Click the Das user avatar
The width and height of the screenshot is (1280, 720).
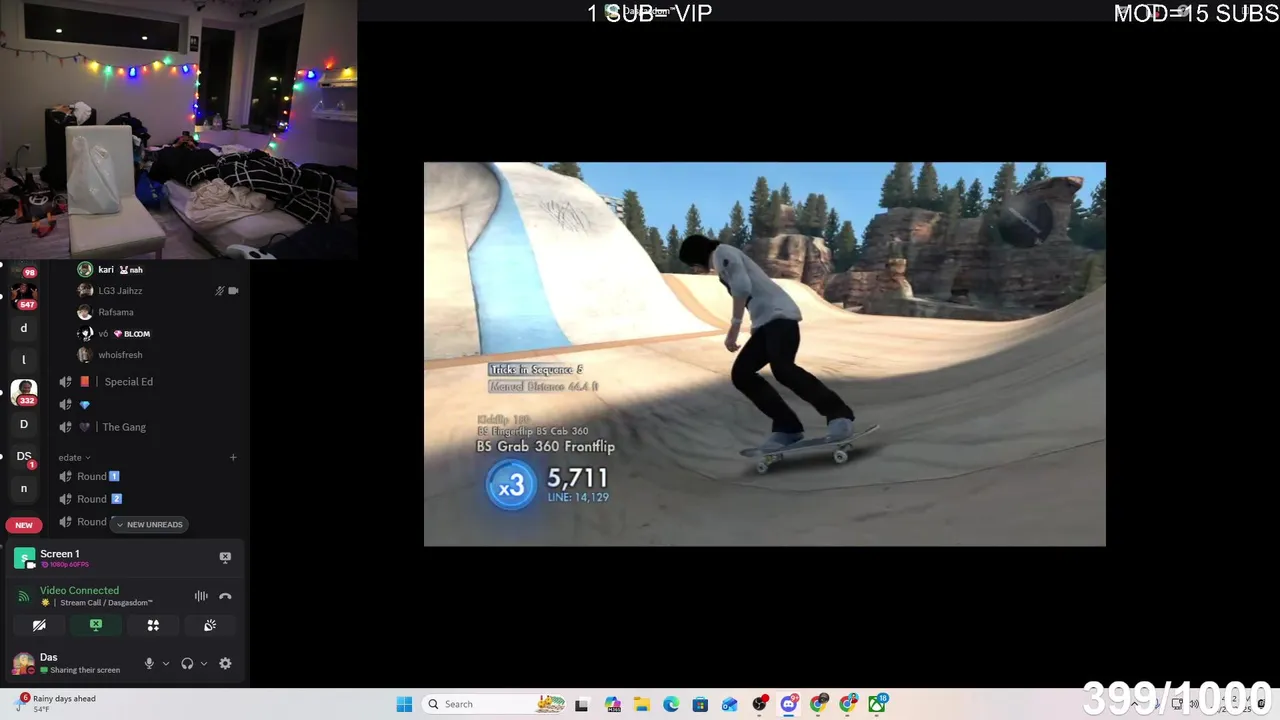22,663
